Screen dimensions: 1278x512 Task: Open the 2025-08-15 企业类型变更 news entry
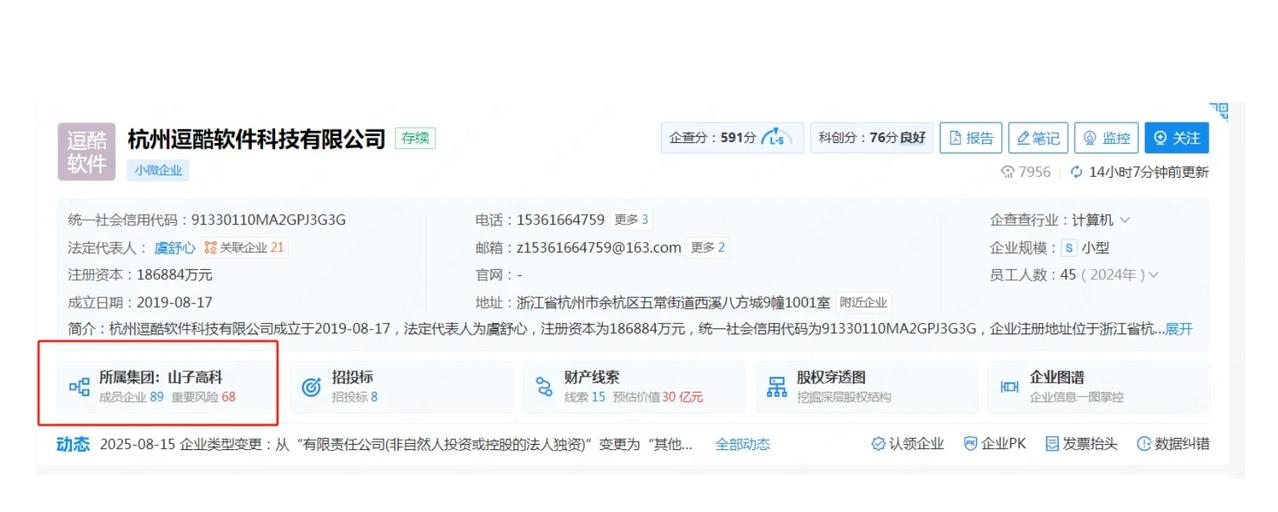397,444
